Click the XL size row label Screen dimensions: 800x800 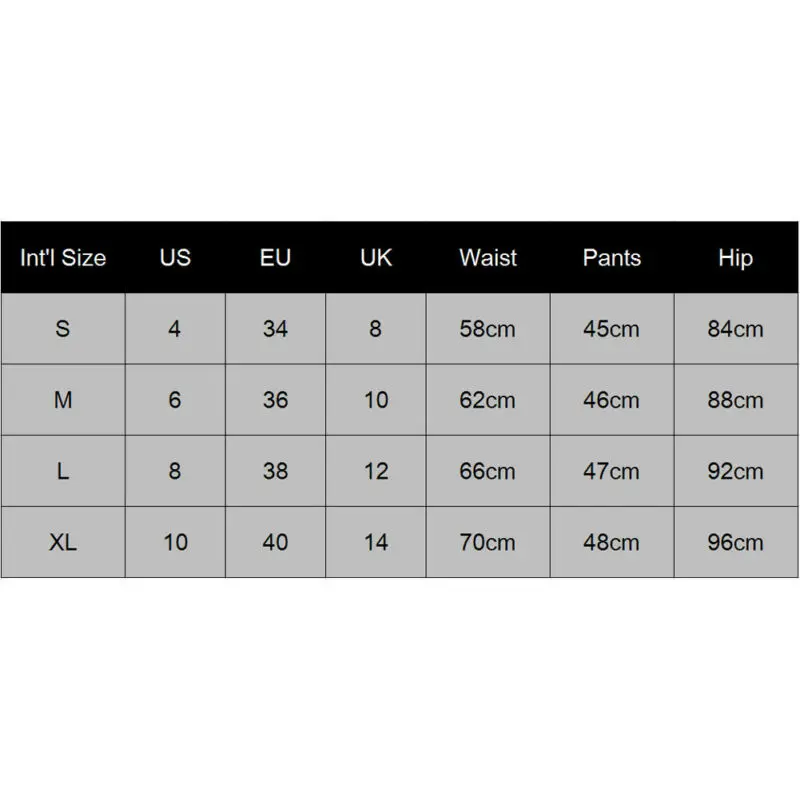pyautogui.click(x=63, y=542)
